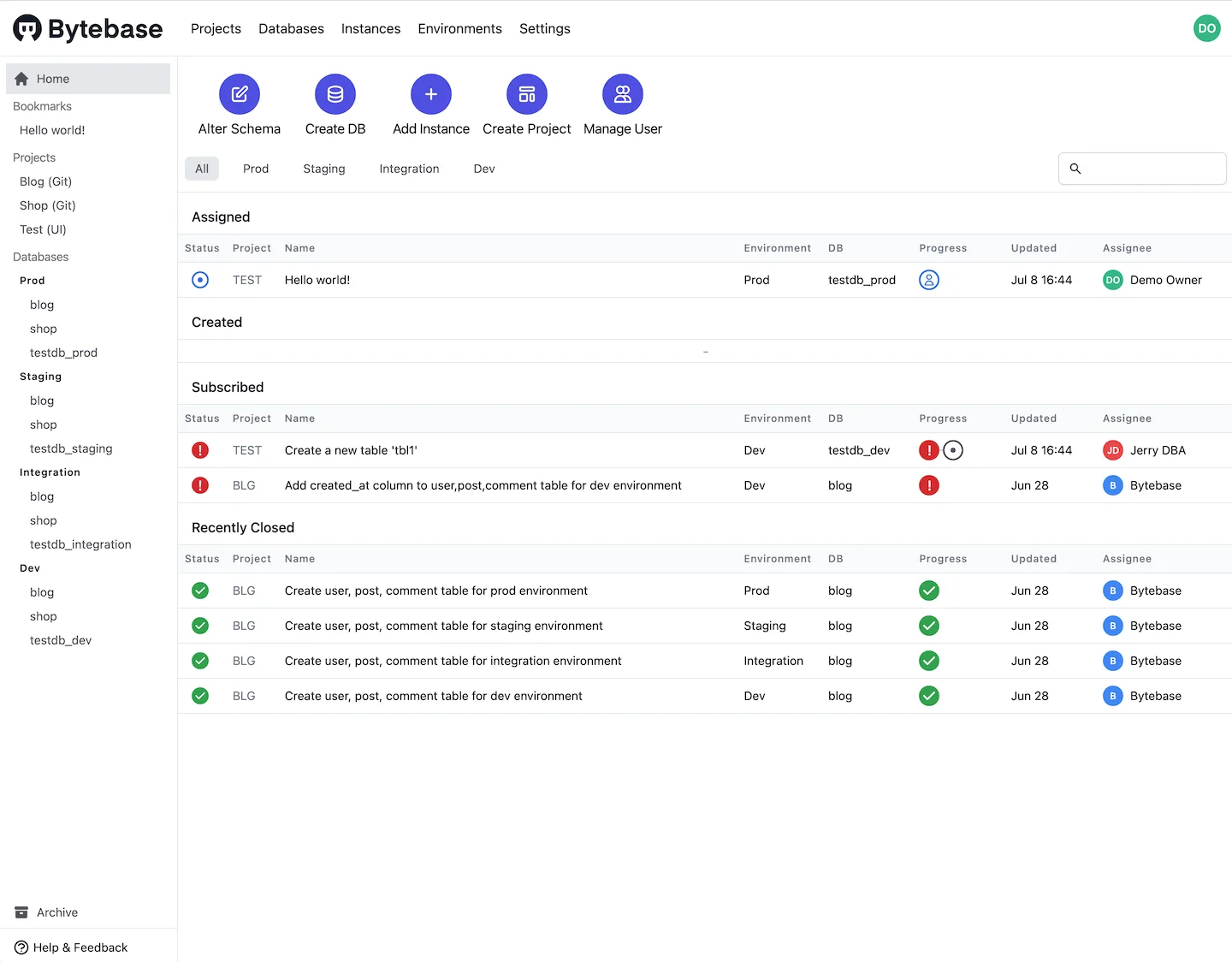Click the Hello world! approval progress icon
The height and width of the screenshot is (962, 1232).
929,280
